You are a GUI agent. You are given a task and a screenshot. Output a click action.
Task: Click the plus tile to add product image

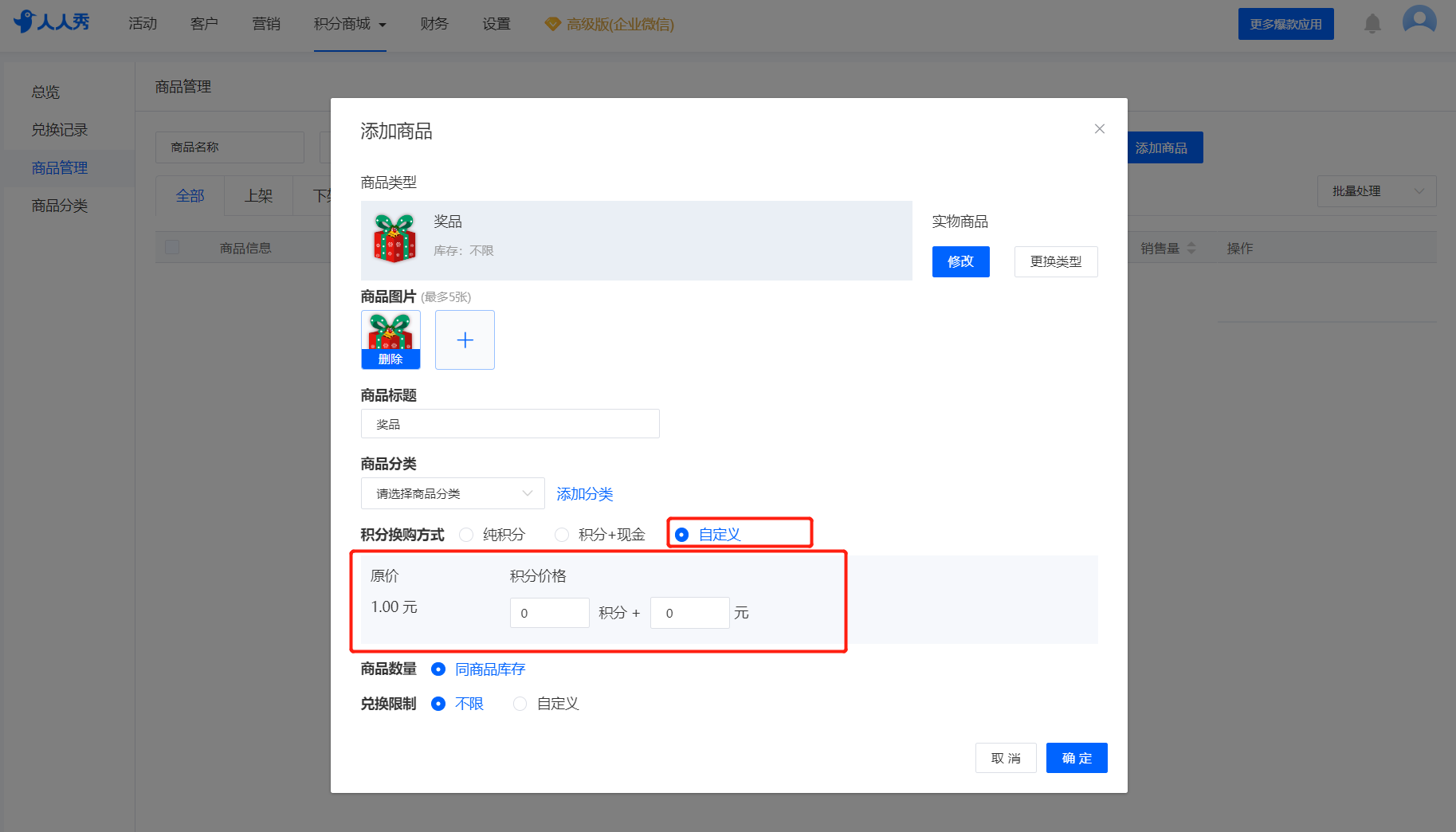pyautogui.click(x=465, y=340)
